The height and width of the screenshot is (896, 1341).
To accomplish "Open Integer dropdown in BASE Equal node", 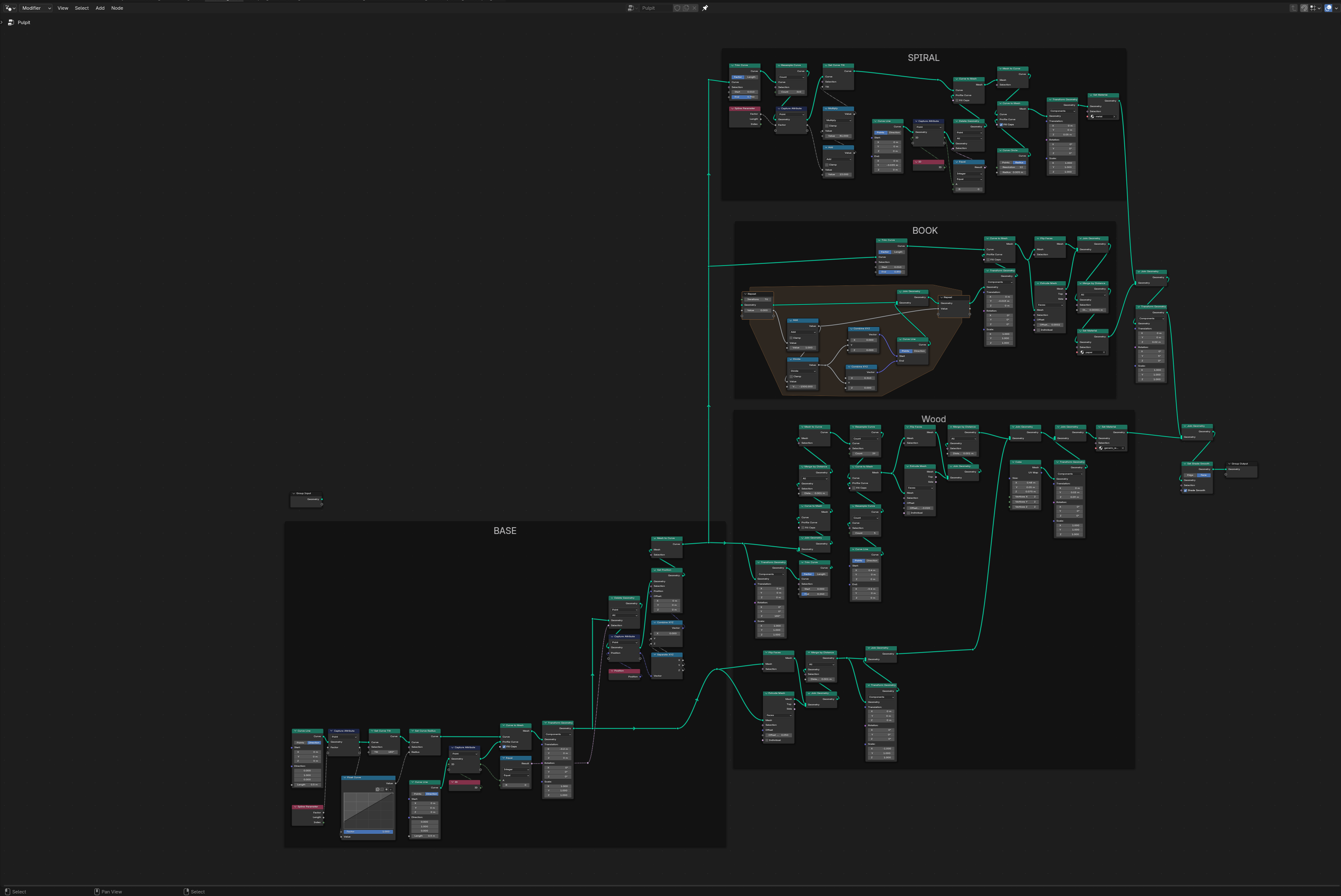I will coord(516,769).
